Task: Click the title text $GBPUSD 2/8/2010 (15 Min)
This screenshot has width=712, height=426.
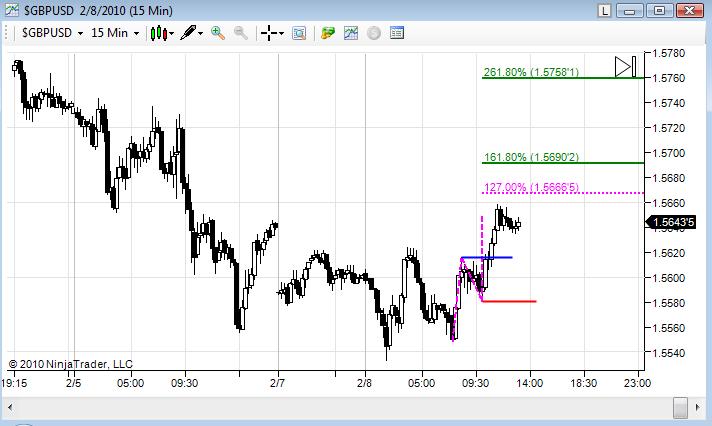Action: point(98,10)
